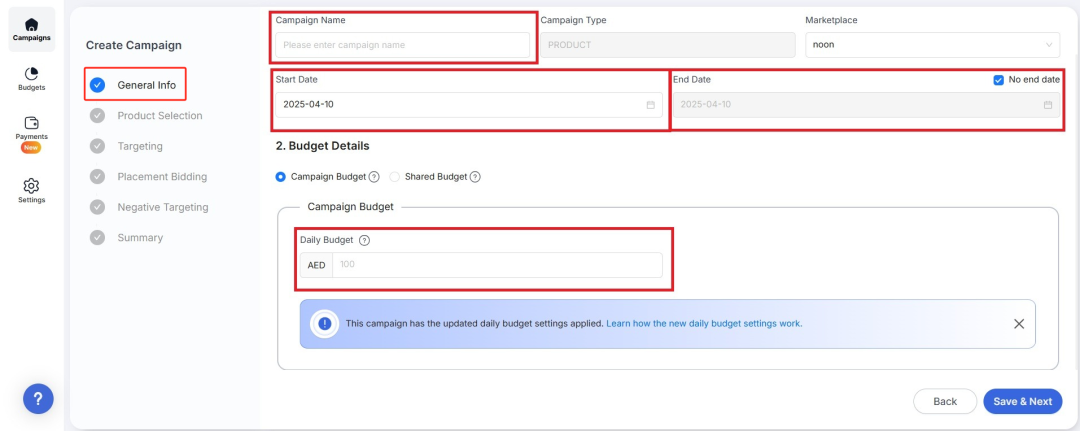Click the Shared Budget info icon

475,177
